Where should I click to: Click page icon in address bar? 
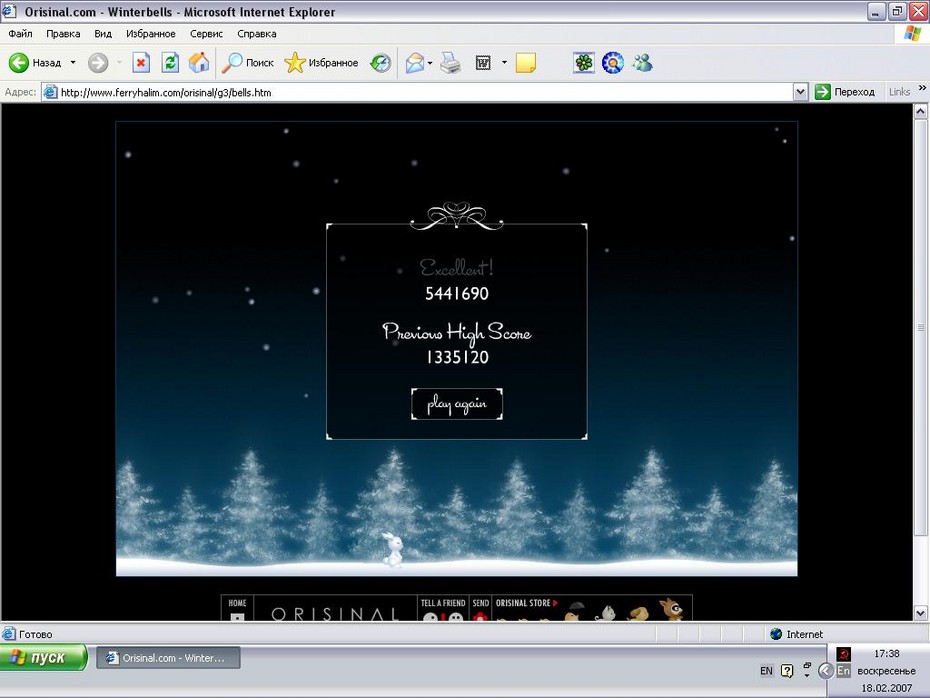coord(51,92)
